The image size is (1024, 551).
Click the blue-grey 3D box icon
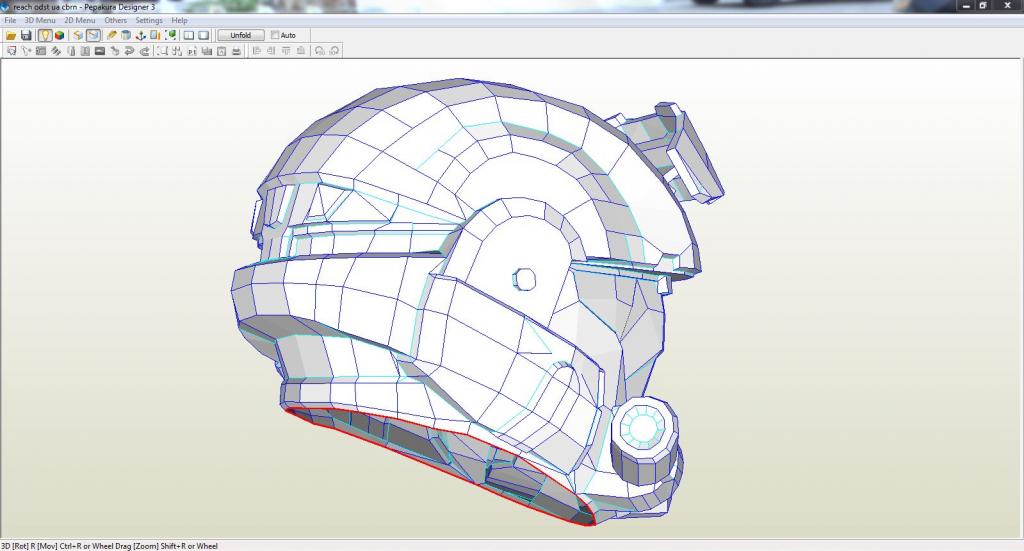click(126, 35)
